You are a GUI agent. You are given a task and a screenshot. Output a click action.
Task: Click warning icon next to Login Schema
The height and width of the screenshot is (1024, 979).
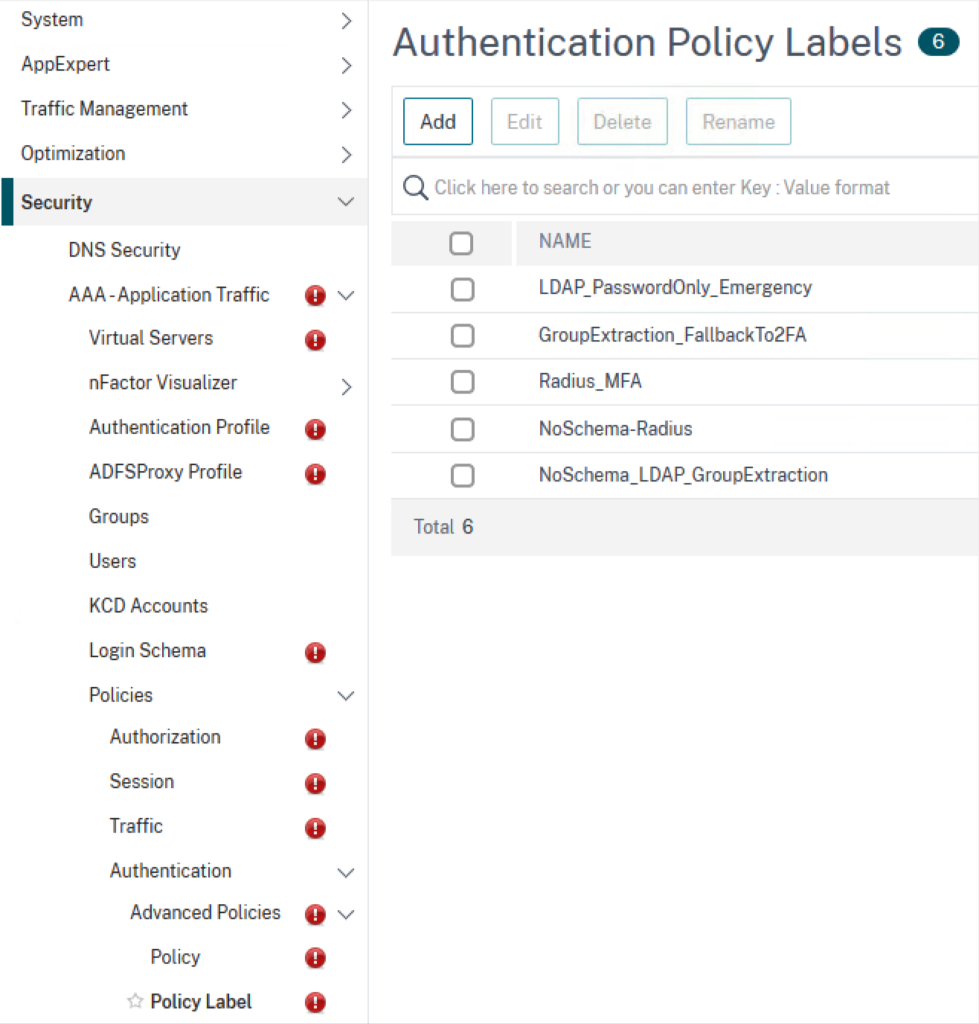315,652
